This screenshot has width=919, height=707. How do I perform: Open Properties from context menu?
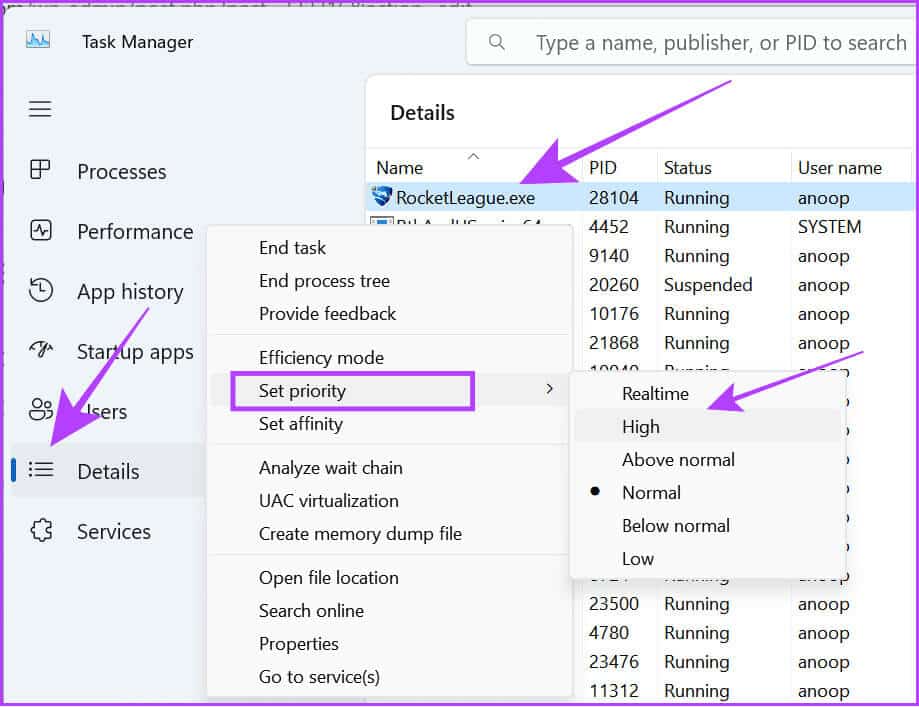pyautogui.click(x=298, y=644)
